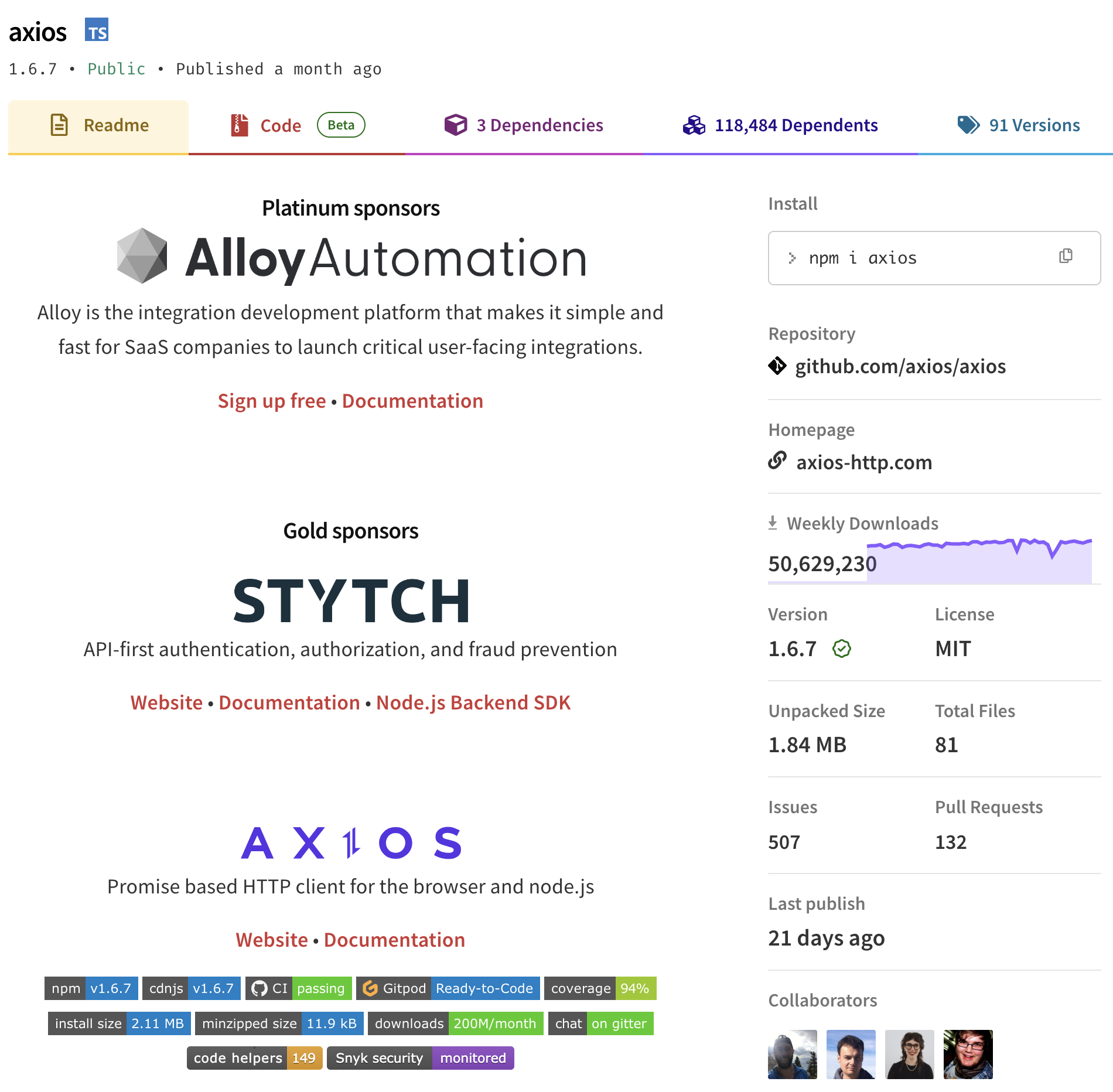Open the Node.js Backend SDK link
This screenshot has height=1092, width=1113.
(473, 702)
